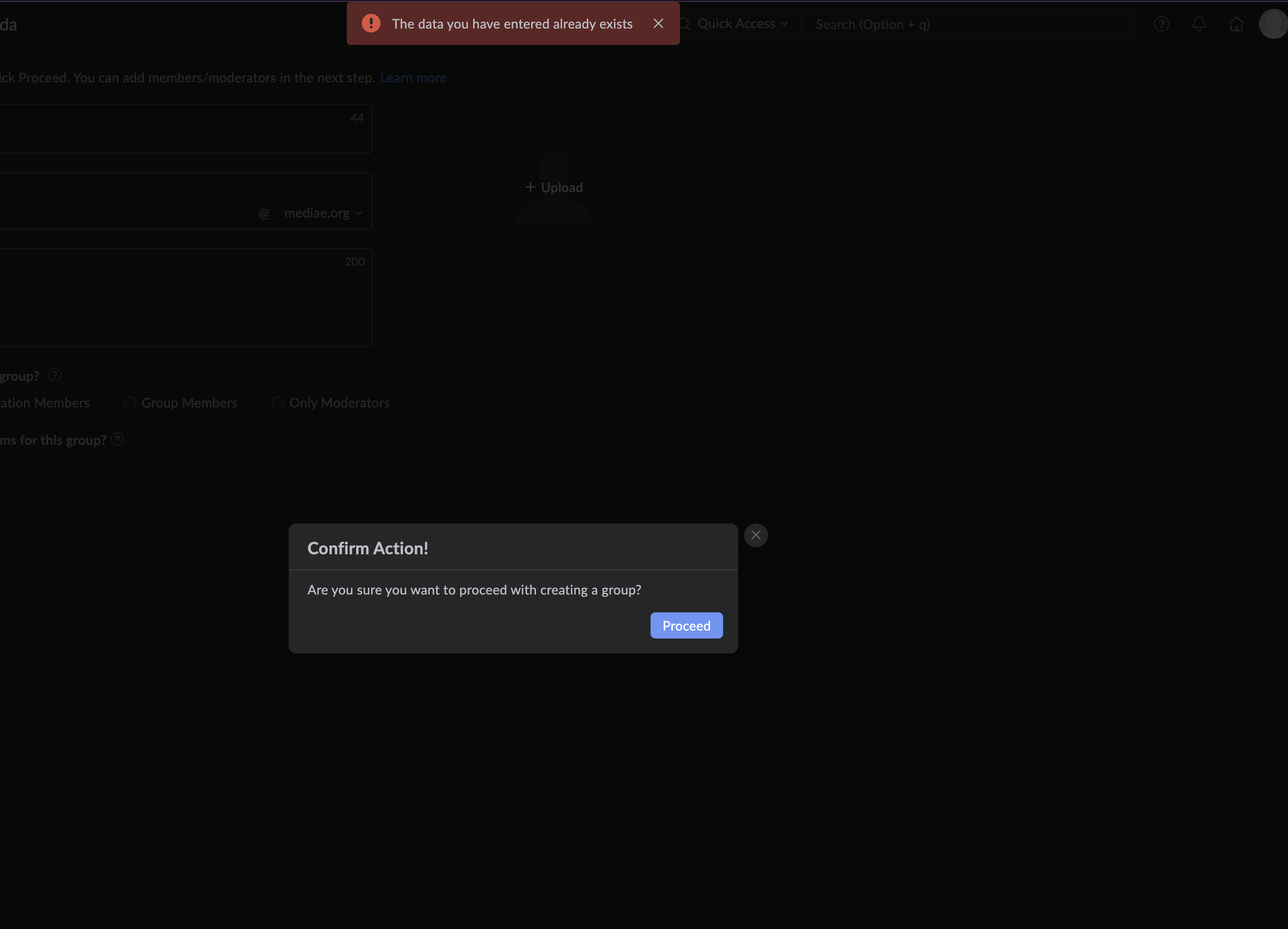1288x929 pixels.
Task: Go to home icon in header
Action: 1237,24
